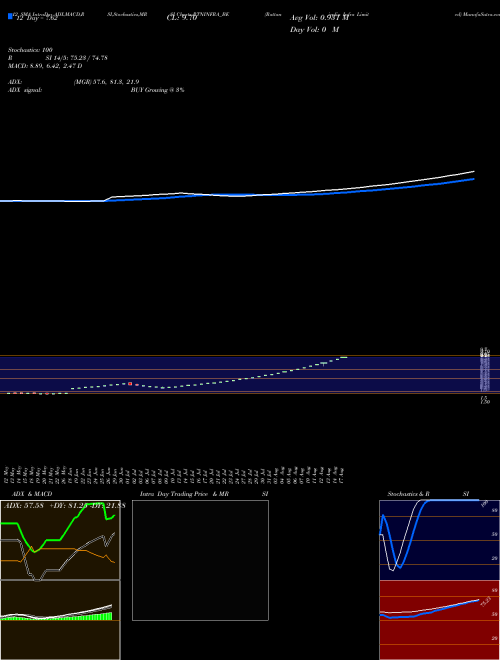Click the 'Intra Day Trading Price & MR' title
The height and width of the screenshot is (660, 500).
click(x=184, y=494)
